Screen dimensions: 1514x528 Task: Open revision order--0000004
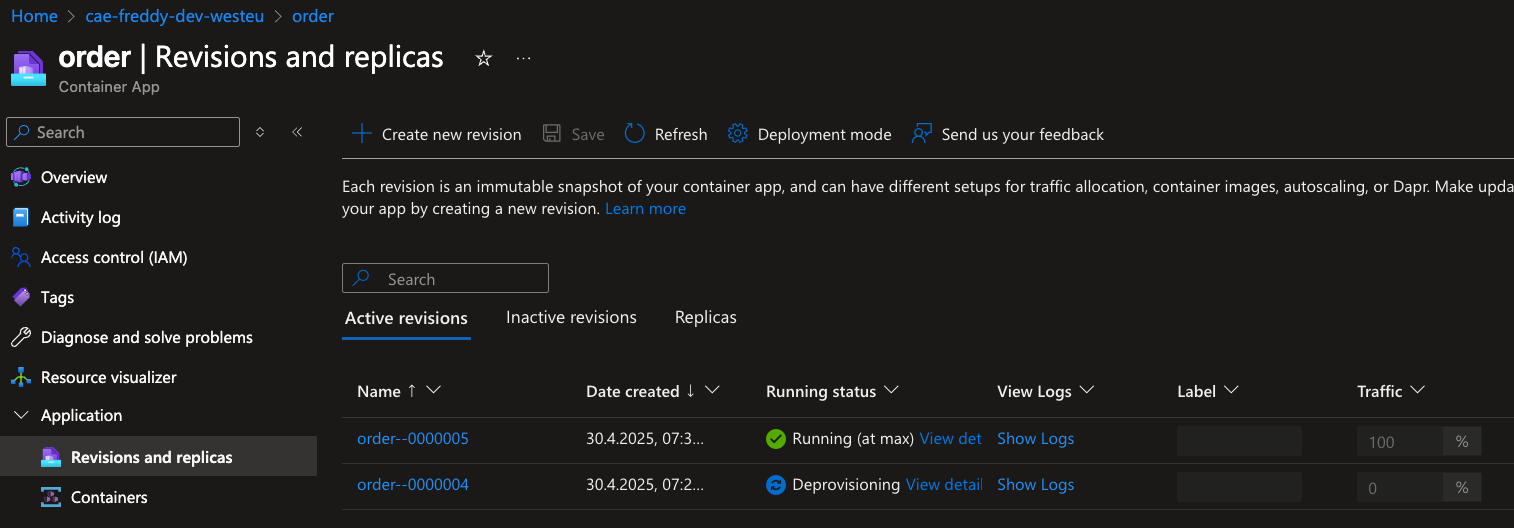(413, 485)
